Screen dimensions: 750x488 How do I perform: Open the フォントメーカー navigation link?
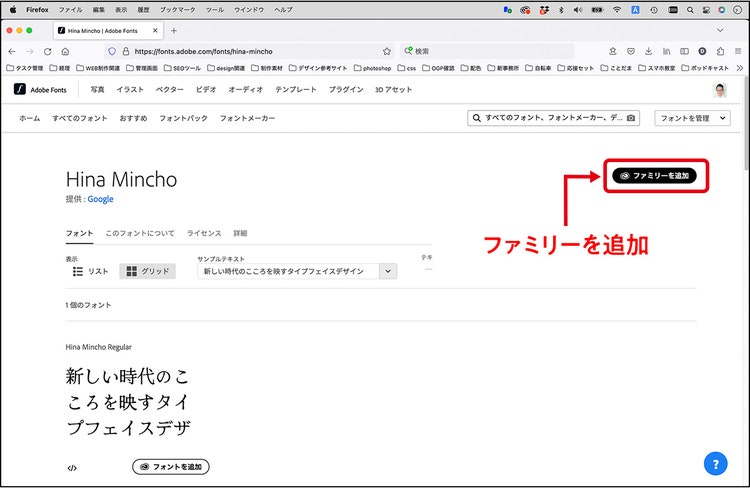[247, 118]
